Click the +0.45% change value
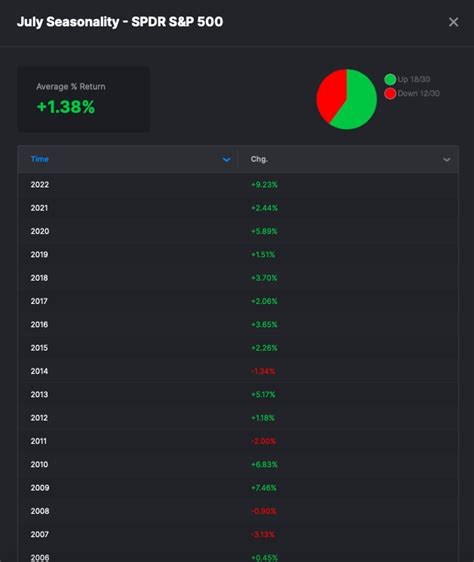The width and height of the screenshot is (474, 562). coord(264,558)
